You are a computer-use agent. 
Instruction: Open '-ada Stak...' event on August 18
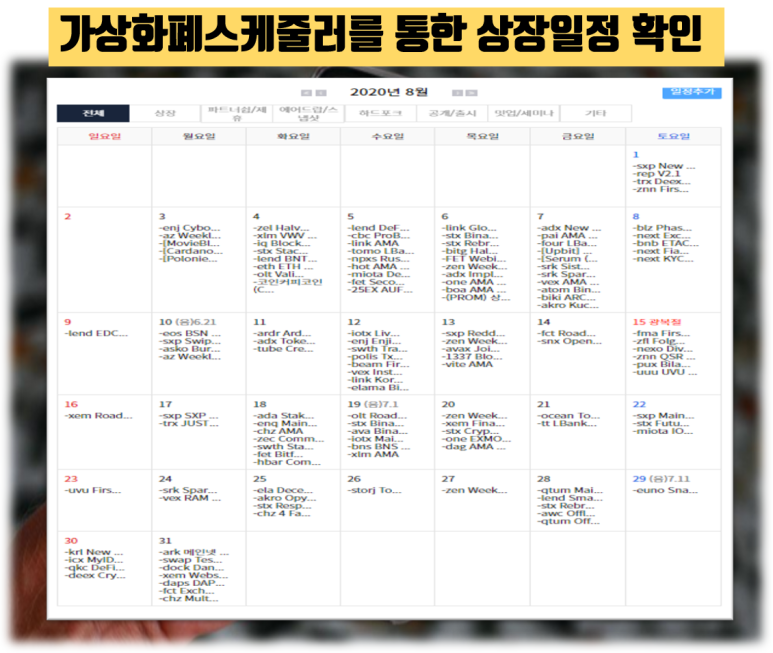click(x=283, y=415)
